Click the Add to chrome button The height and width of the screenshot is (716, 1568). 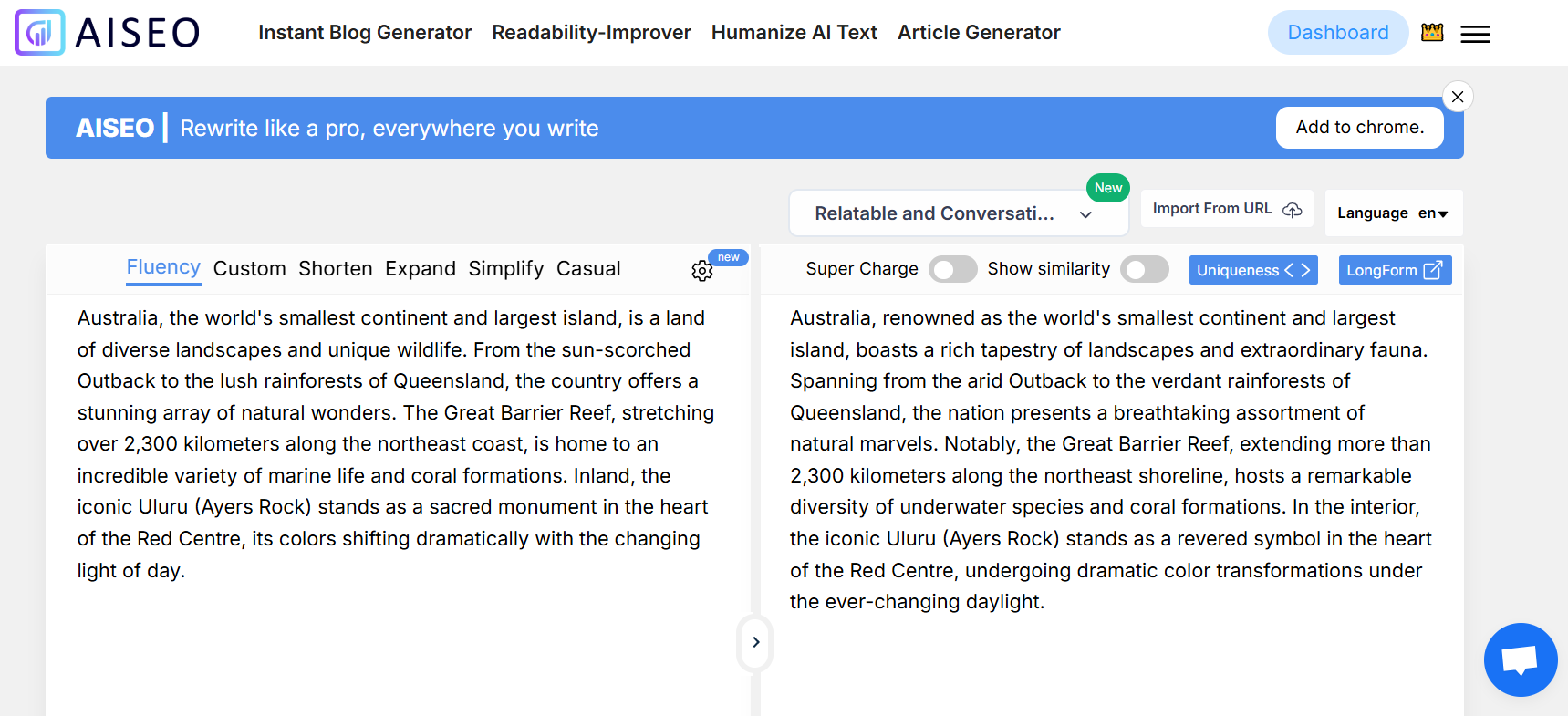click(1359, 128)
